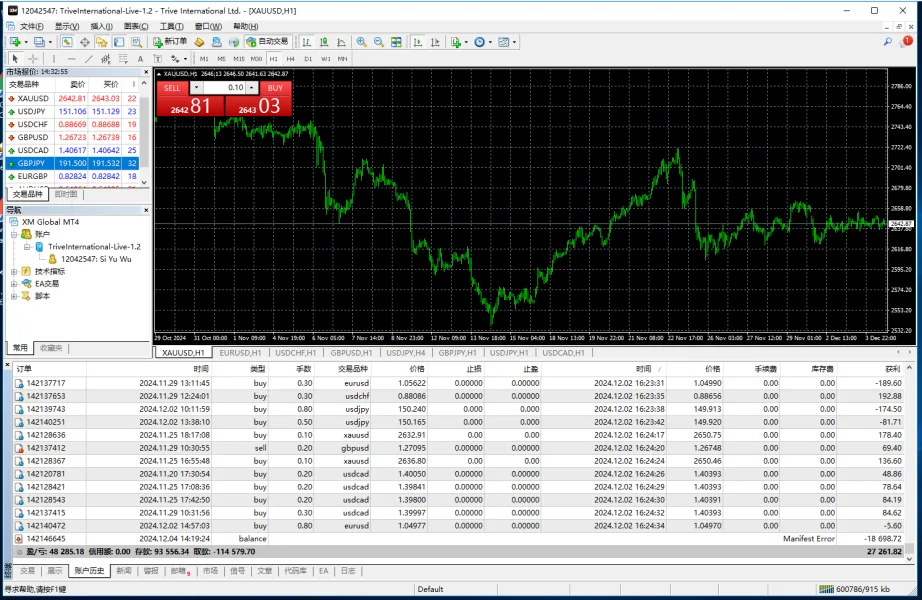The height and width of the screenshot is (600, 922).
Task: Select the trendline drawing tool
Action: click(87, 59)
